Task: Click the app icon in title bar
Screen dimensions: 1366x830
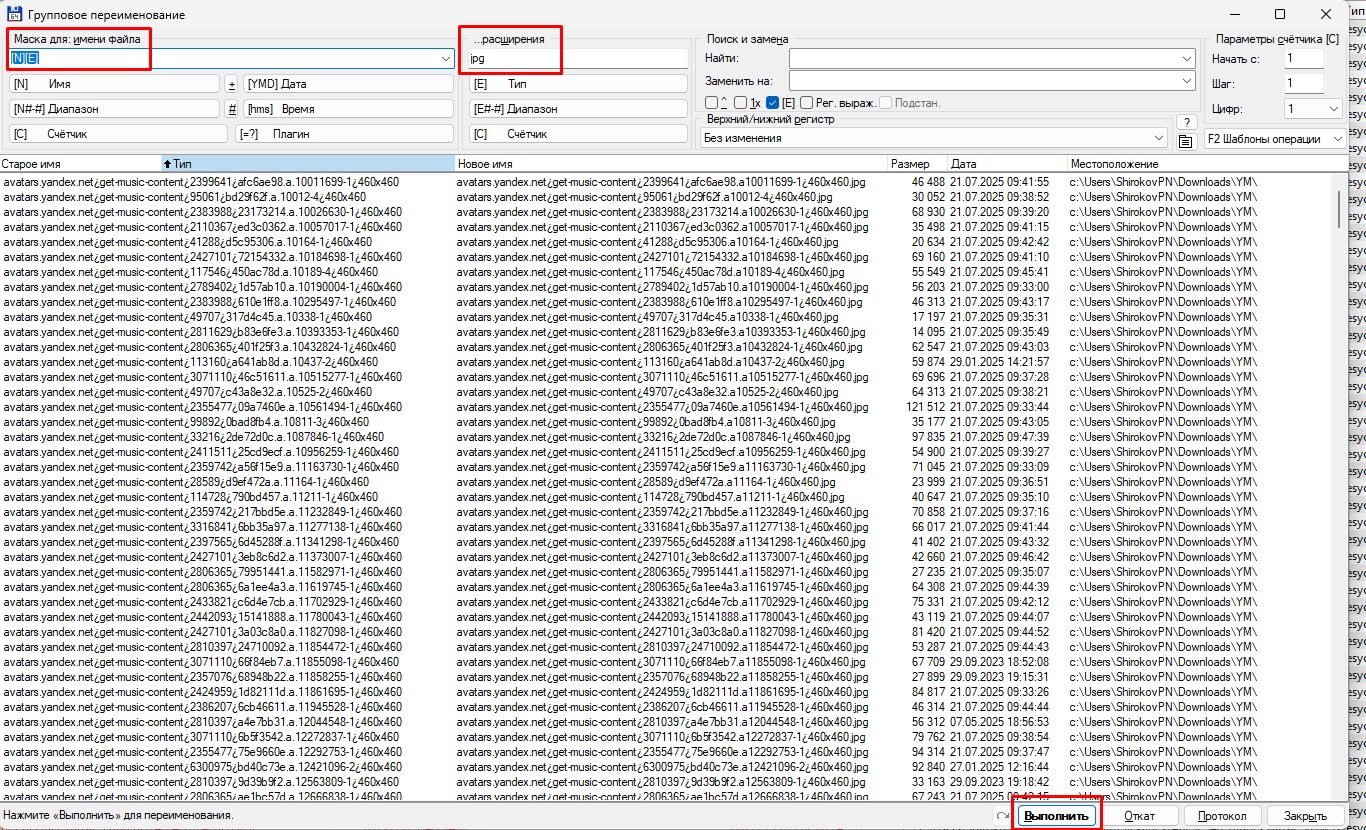Action: (x=14, y=14)
